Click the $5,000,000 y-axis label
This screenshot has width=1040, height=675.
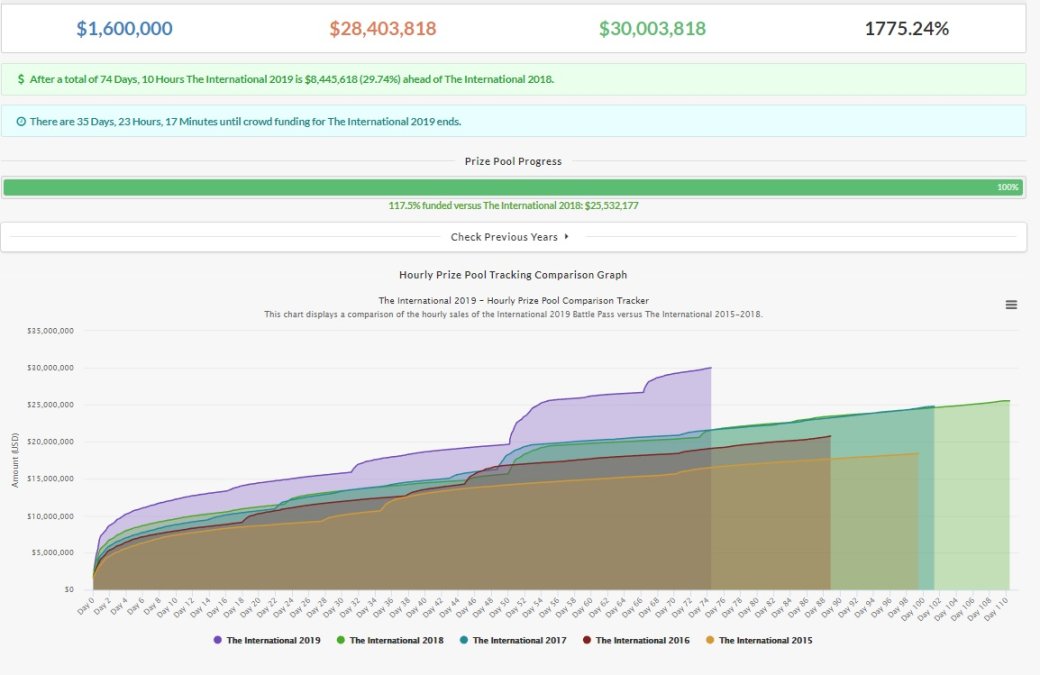(x=52, y=552)
